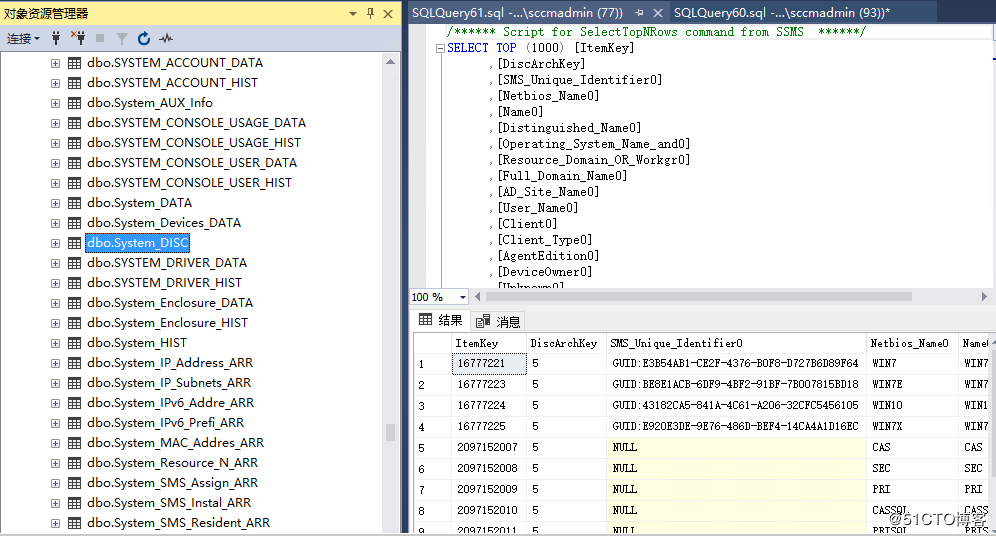Screen dimensions: 996x536
Task: Click the Refresh icon in Object Explorer
Action: 144,39
